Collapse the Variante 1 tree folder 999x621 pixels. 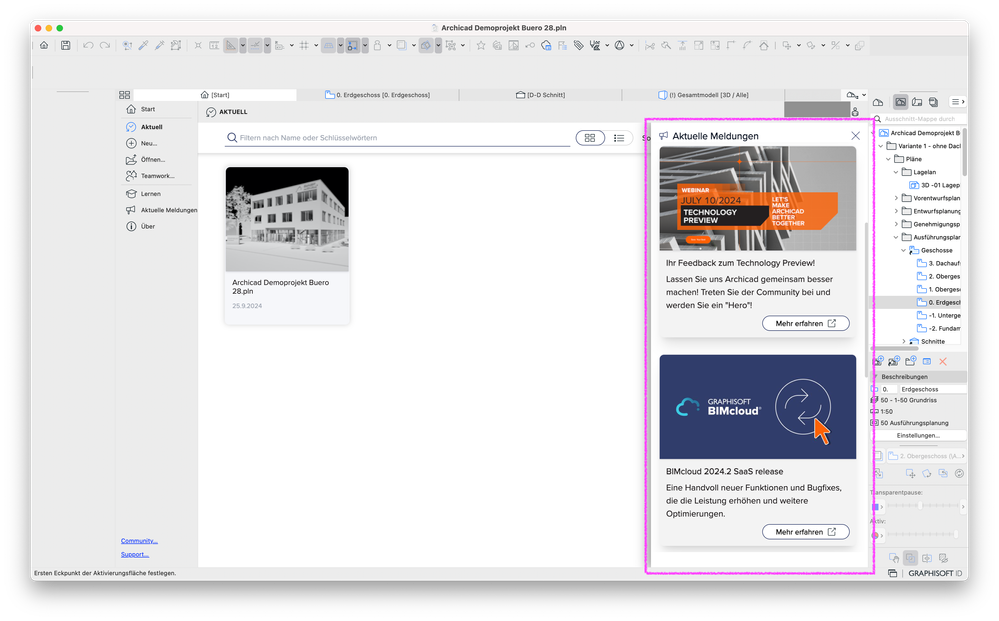tap(881, 146)
